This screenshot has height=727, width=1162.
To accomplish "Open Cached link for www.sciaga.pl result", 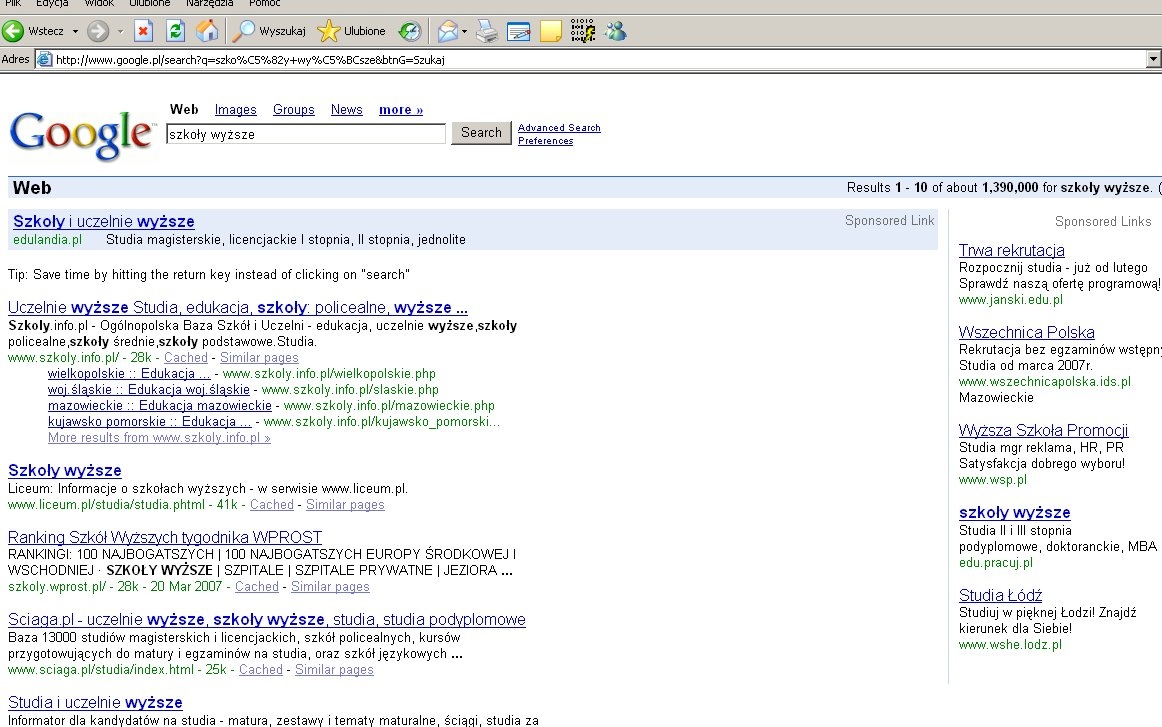I will (x=261, y=670).
